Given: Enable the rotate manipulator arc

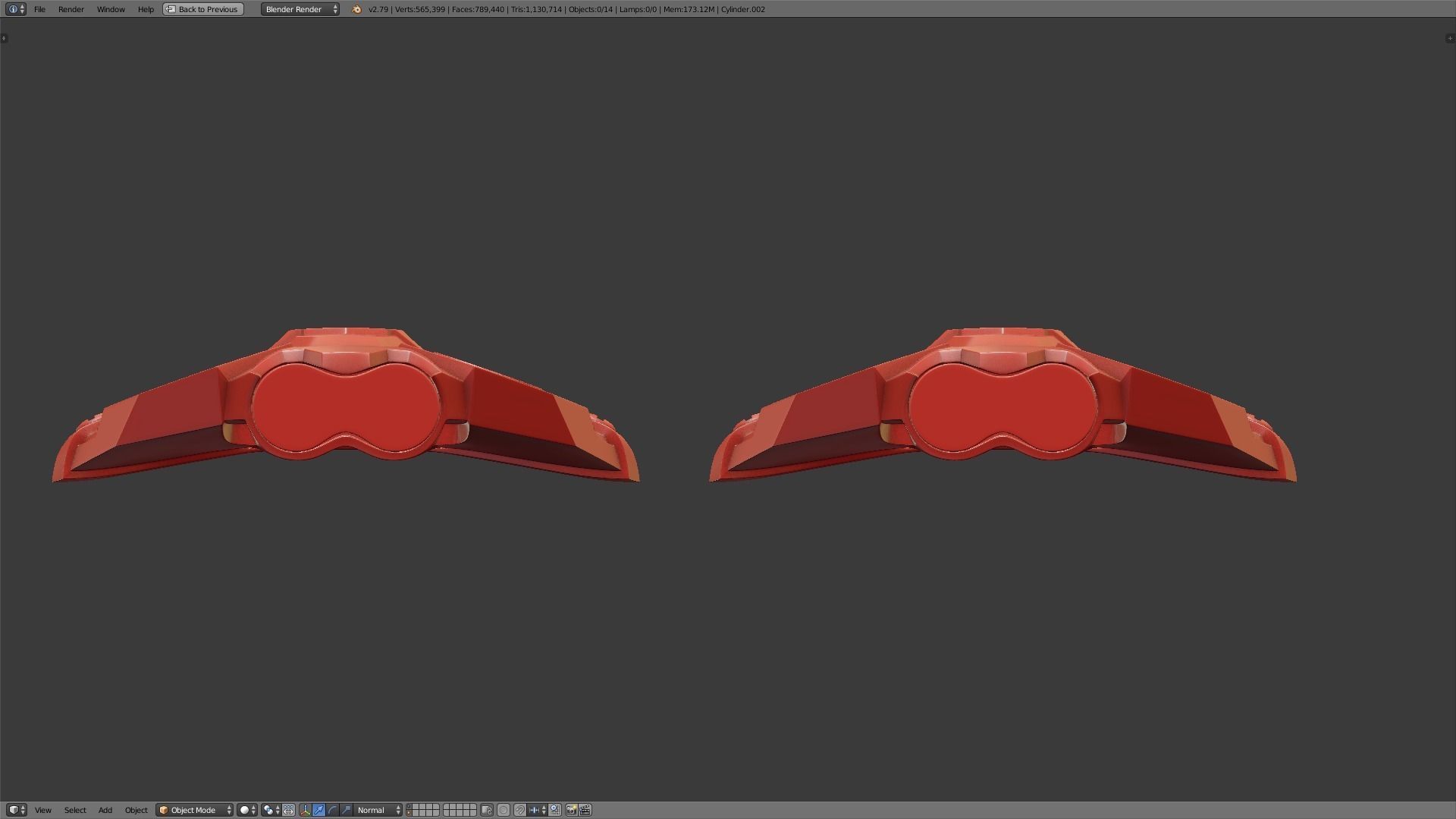Looking at the screenshot, I should [332, 810].
